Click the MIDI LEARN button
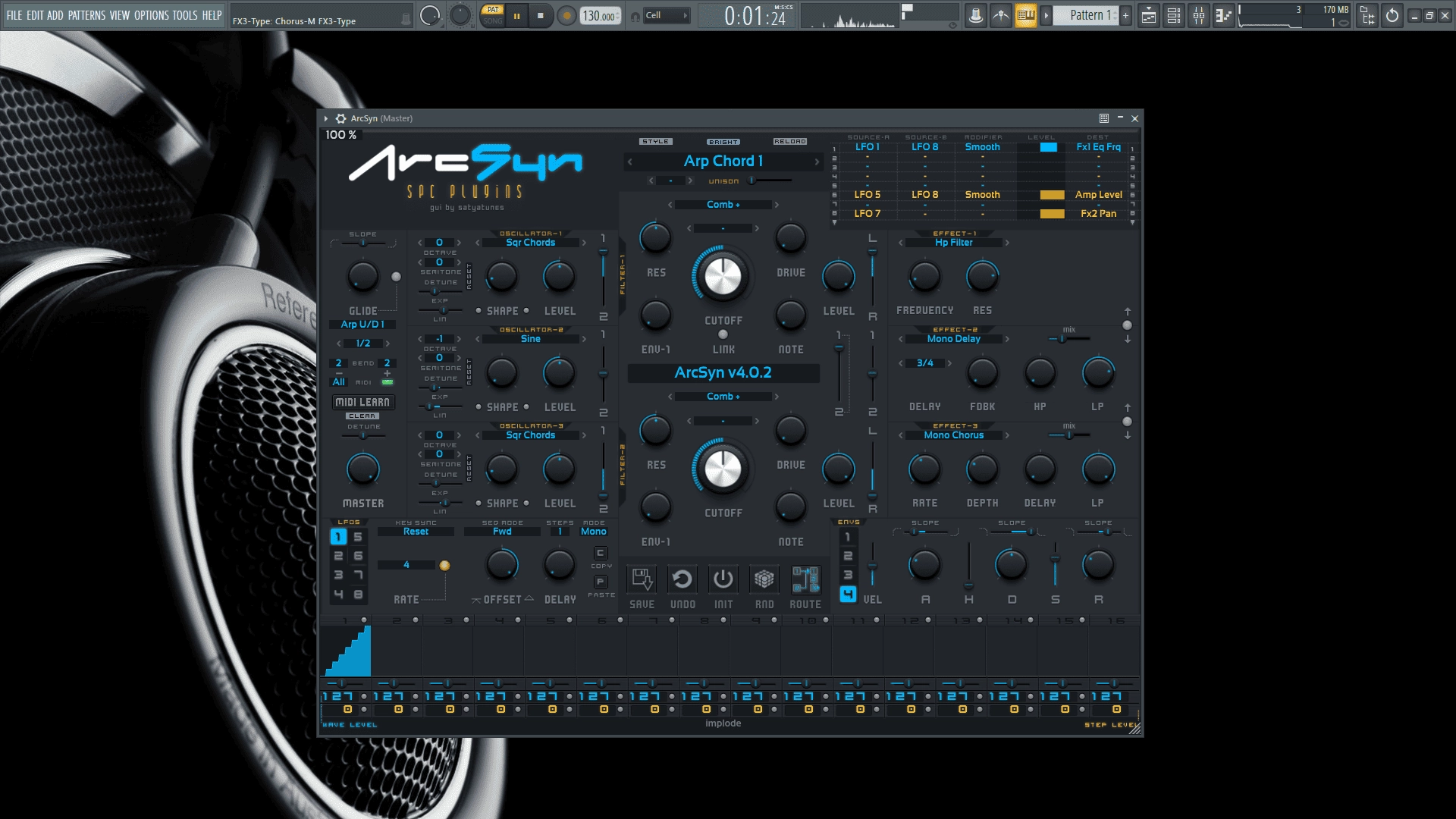 (x=363, y=402)
